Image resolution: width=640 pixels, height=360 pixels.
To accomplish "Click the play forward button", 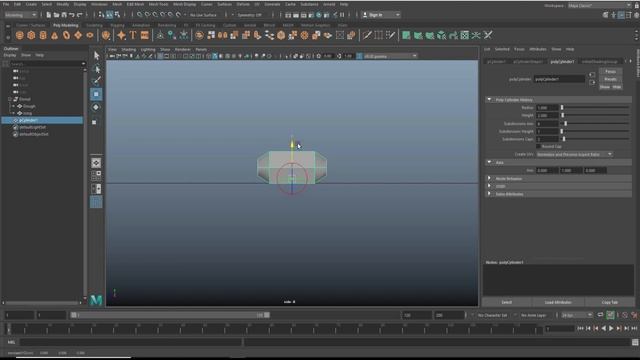I will pos(611,329).
